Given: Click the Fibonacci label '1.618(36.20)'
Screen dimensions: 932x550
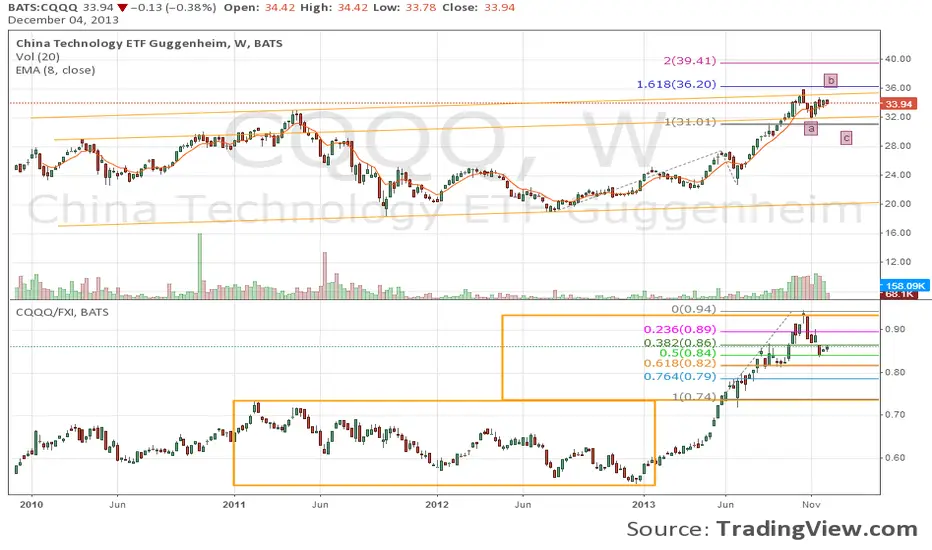Looking at the screenshot, I should [676, 84].
